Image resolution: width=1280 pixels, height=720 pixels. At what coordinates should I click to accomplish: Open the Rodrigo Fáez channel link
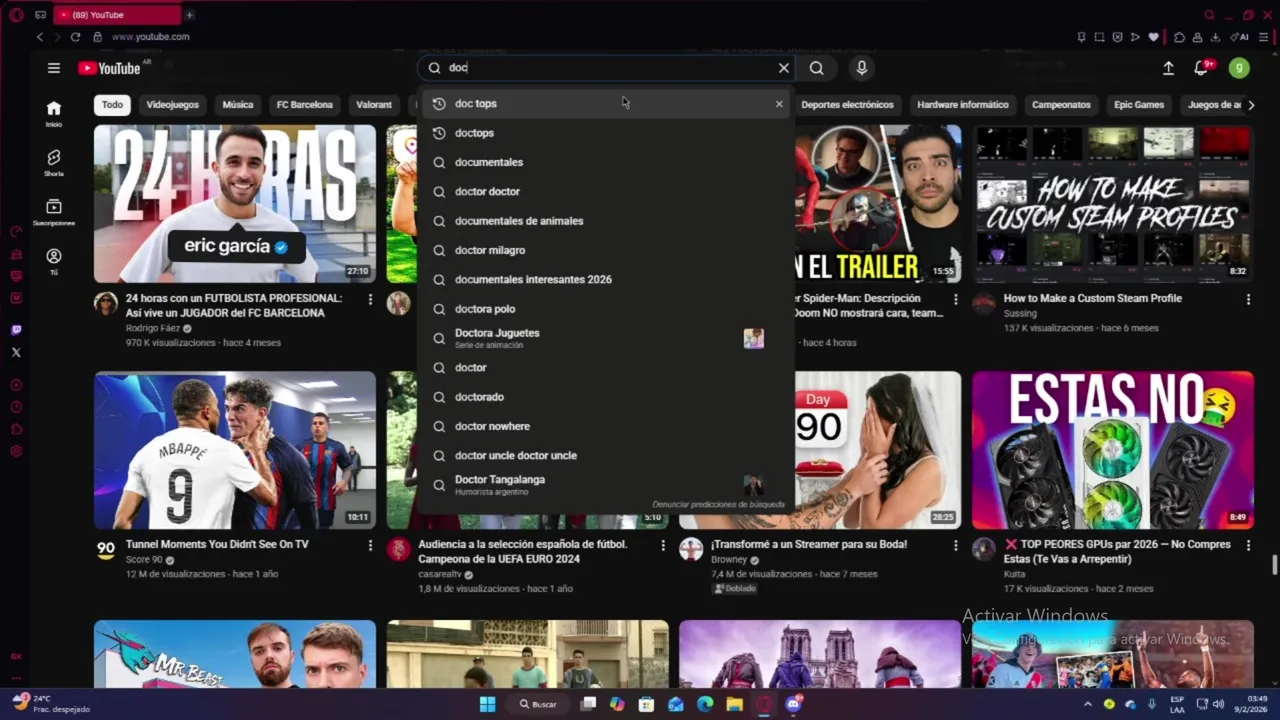(153, 328)
